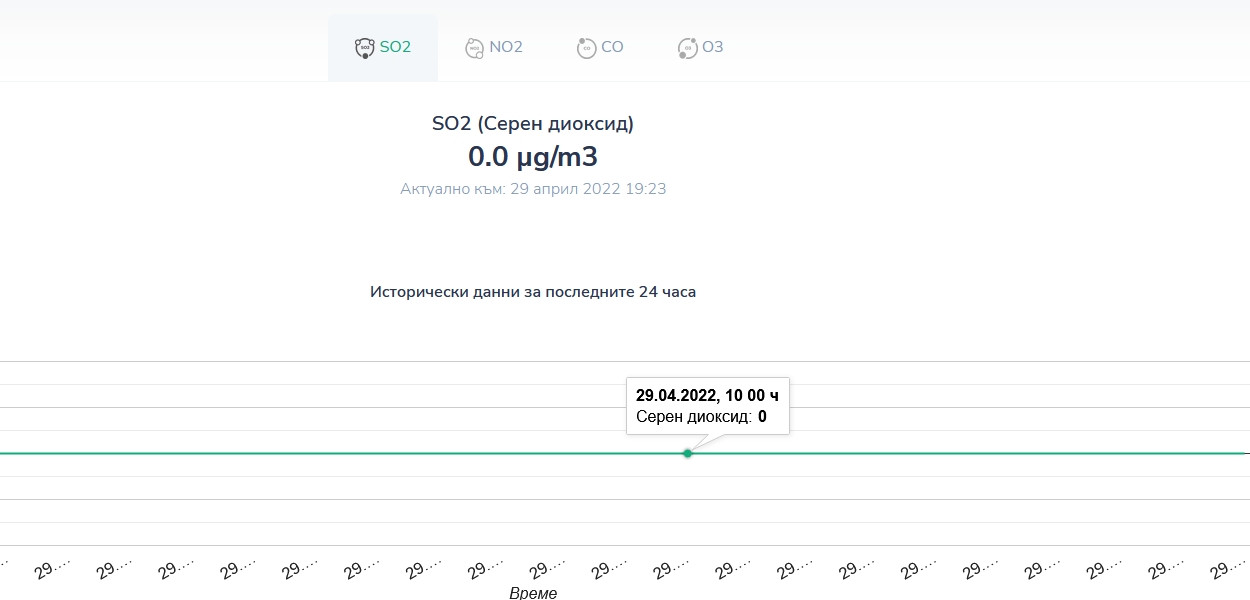Click the Време axis title

pyautogui.click(x=532, y=593)
